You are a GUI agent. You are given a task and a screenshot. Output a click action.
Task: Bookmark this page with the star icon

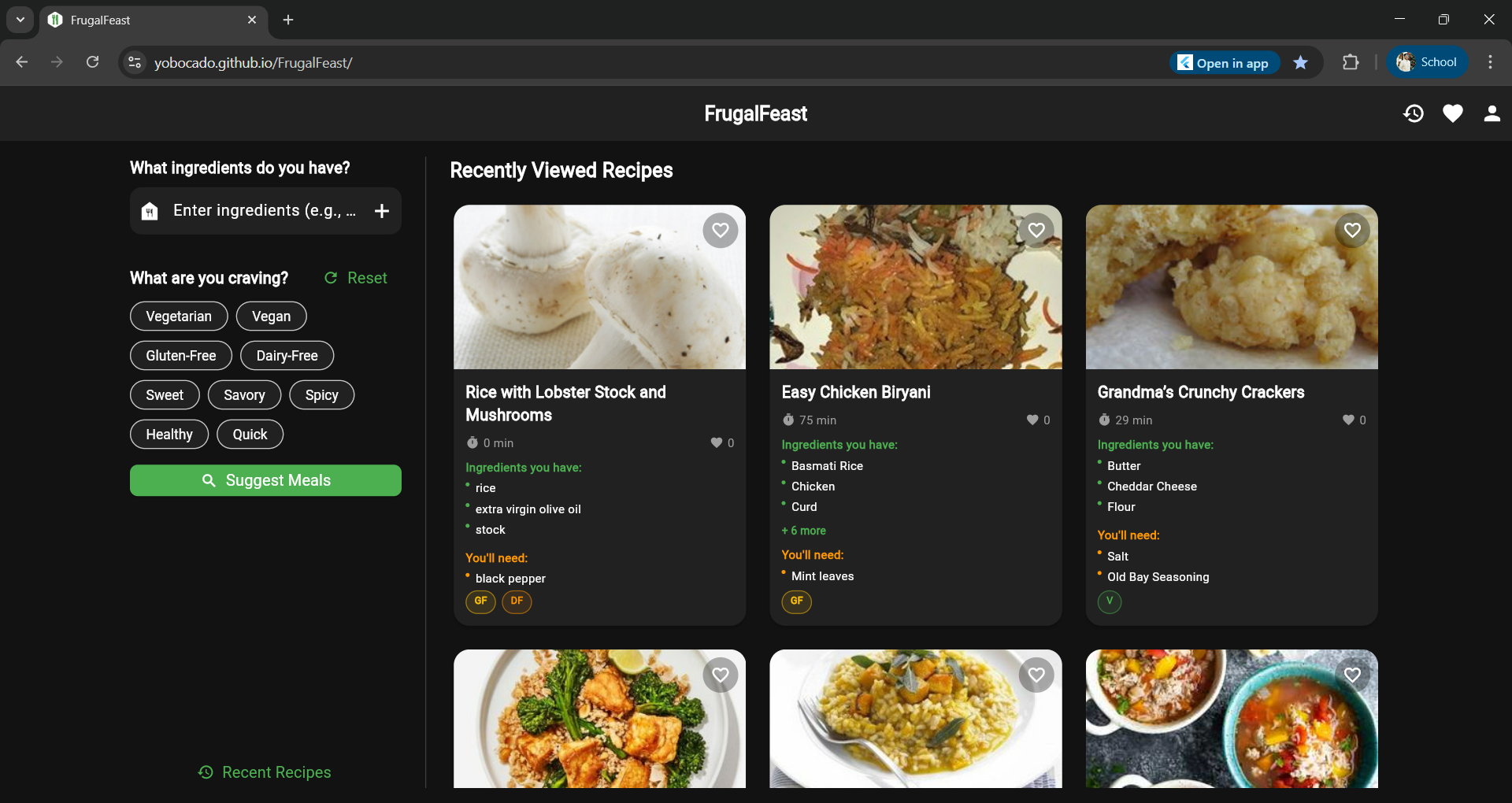1301,62
